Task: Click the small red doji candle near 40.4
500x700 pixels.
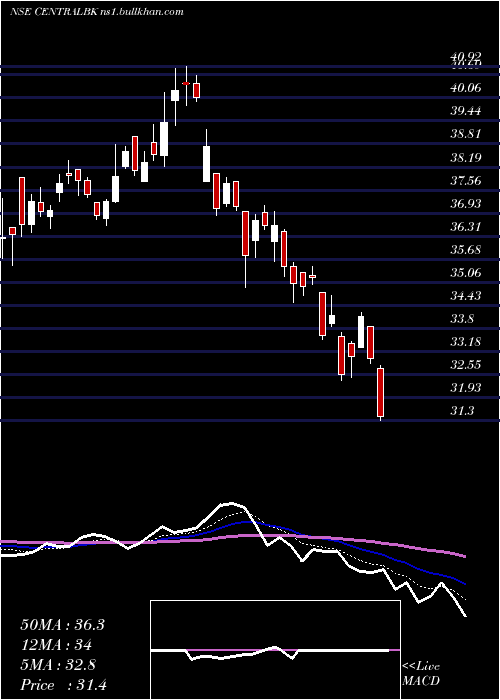Action: (186, 84)
